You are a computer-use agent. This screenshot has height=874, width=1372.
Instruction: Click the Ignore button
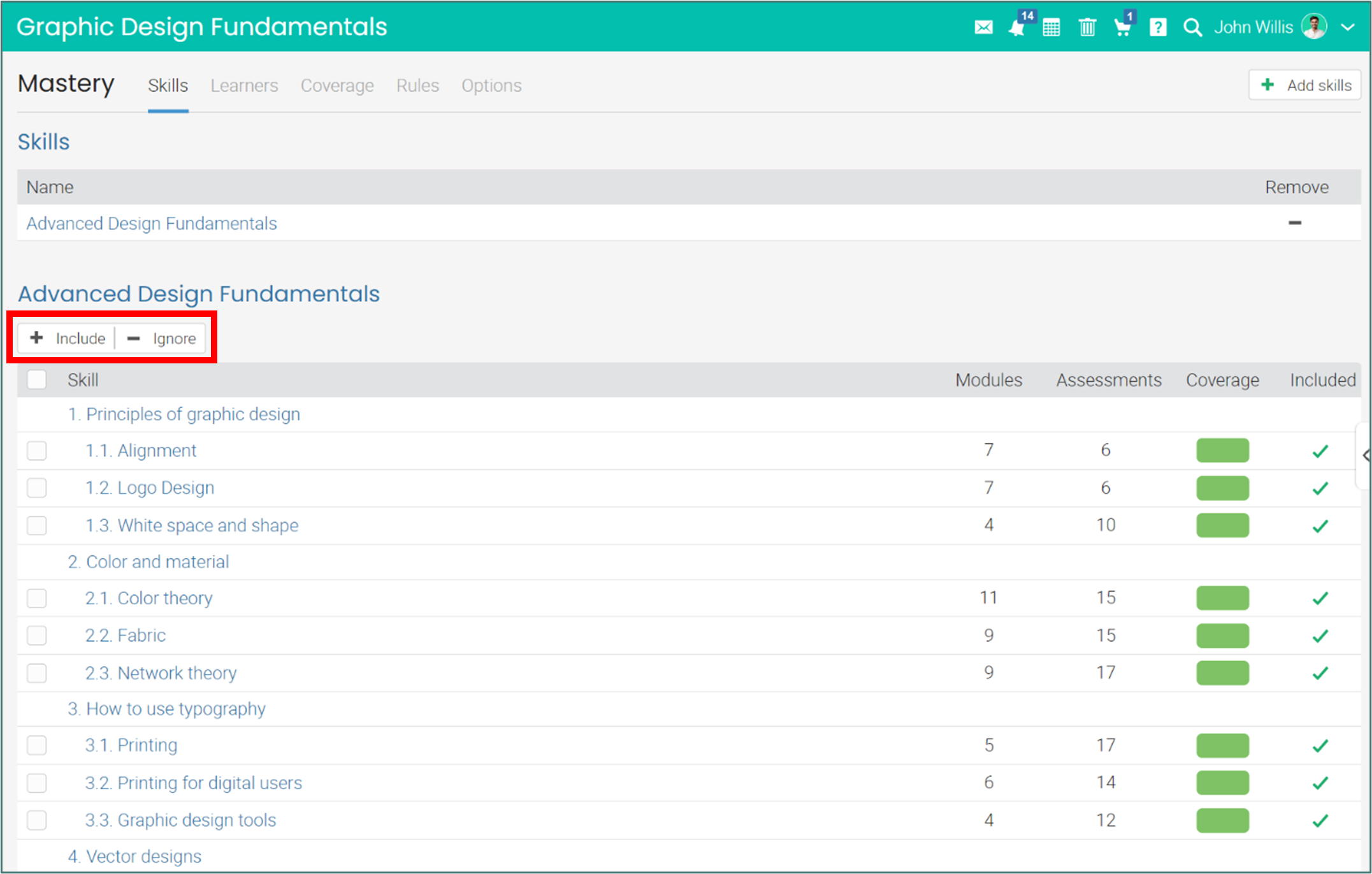pyautogui.click(x=162, y=339)
